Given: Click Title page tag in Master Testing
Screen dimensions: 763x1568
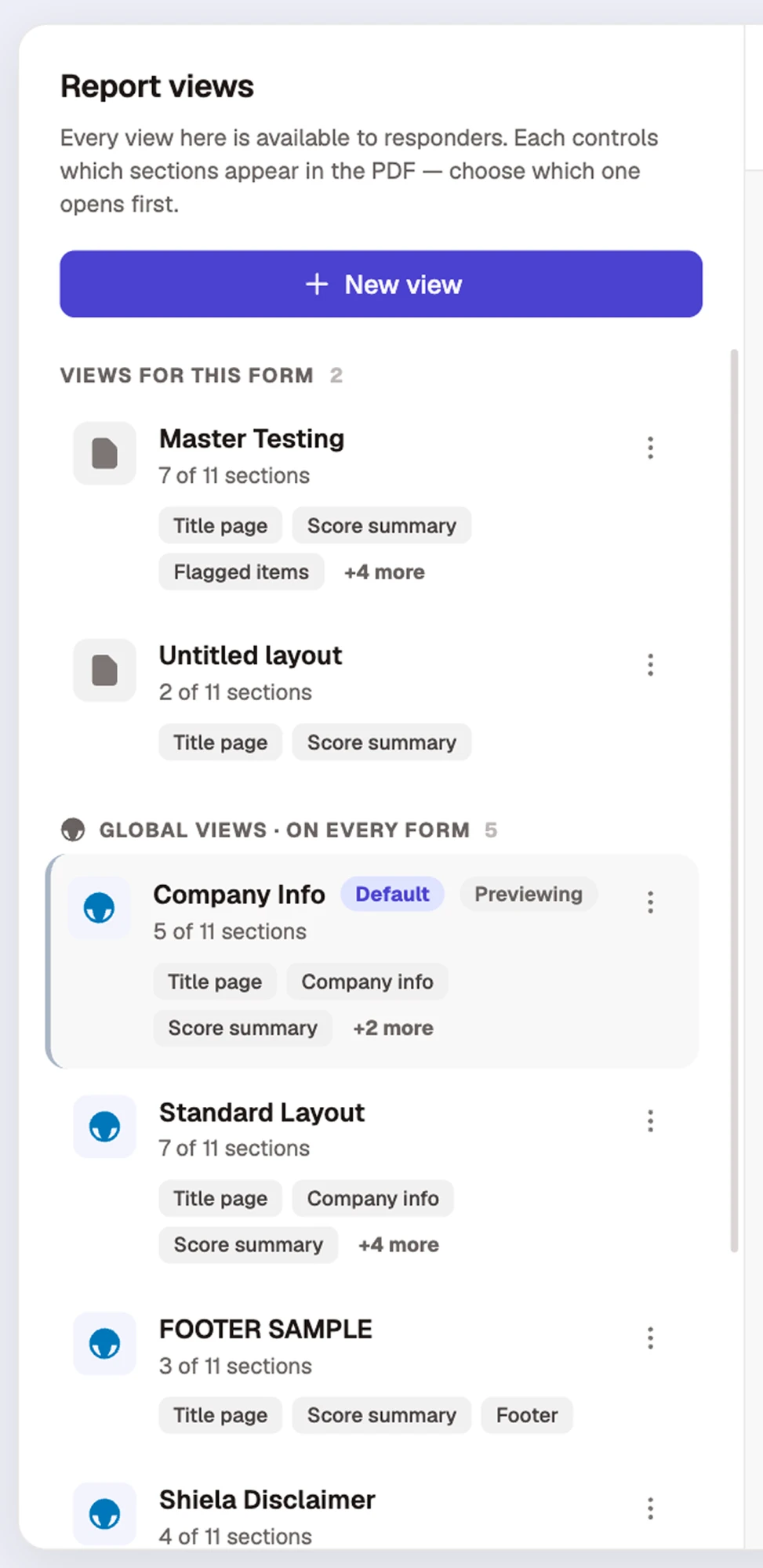Looking at the screenshot, I should point(220,526).
